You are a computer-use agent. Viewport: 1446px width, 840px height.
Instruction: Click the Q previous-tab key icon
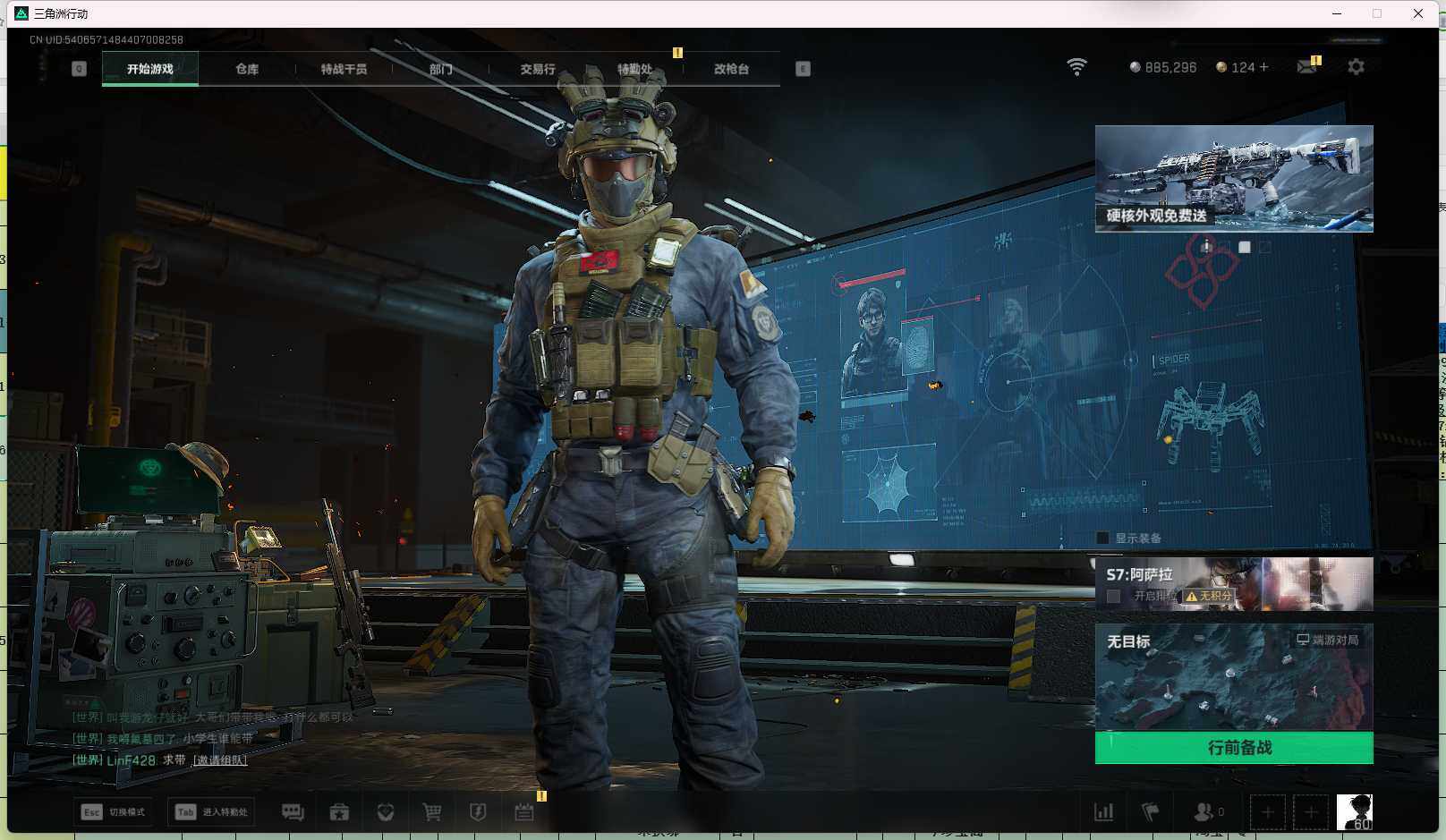click(x=79, y=69)
